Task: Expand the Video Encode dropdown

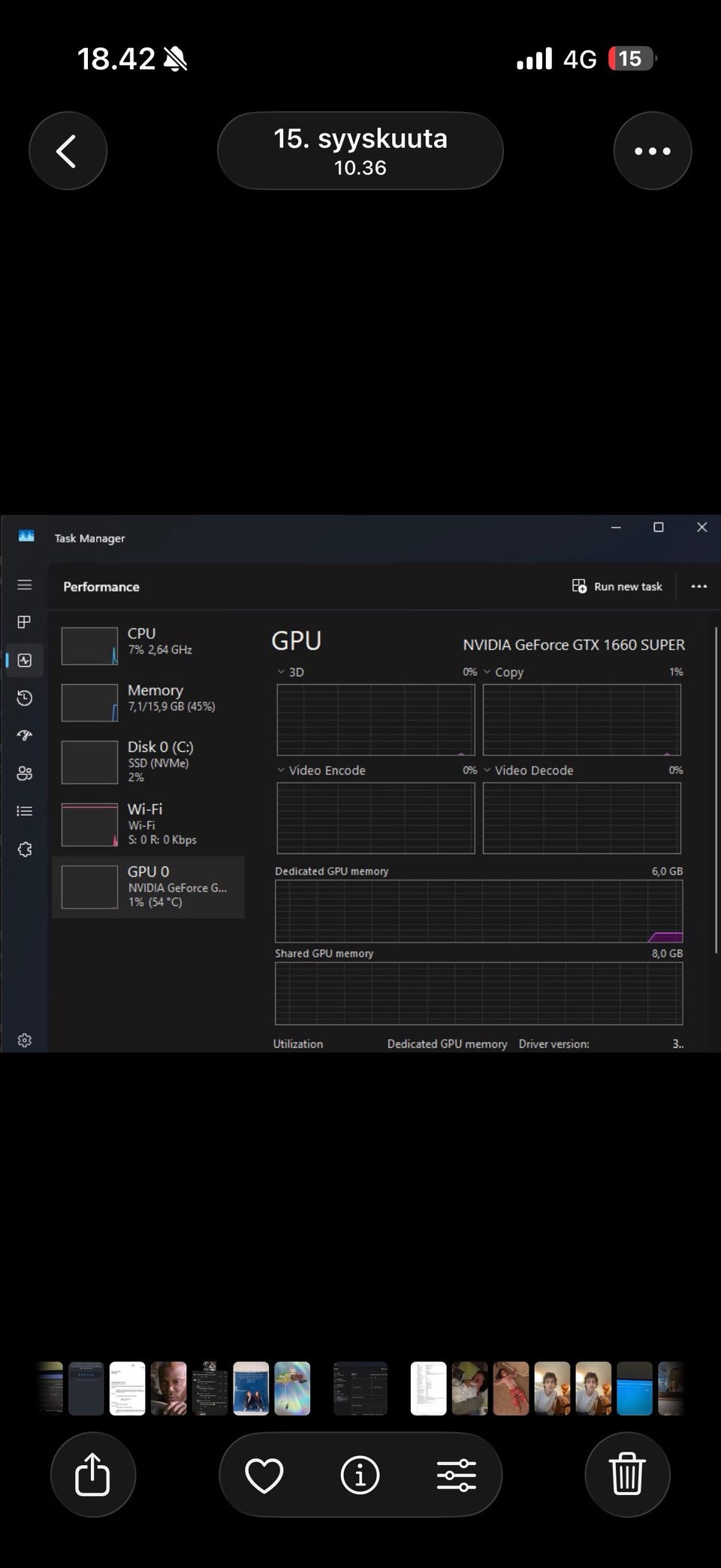Action: 282,770
